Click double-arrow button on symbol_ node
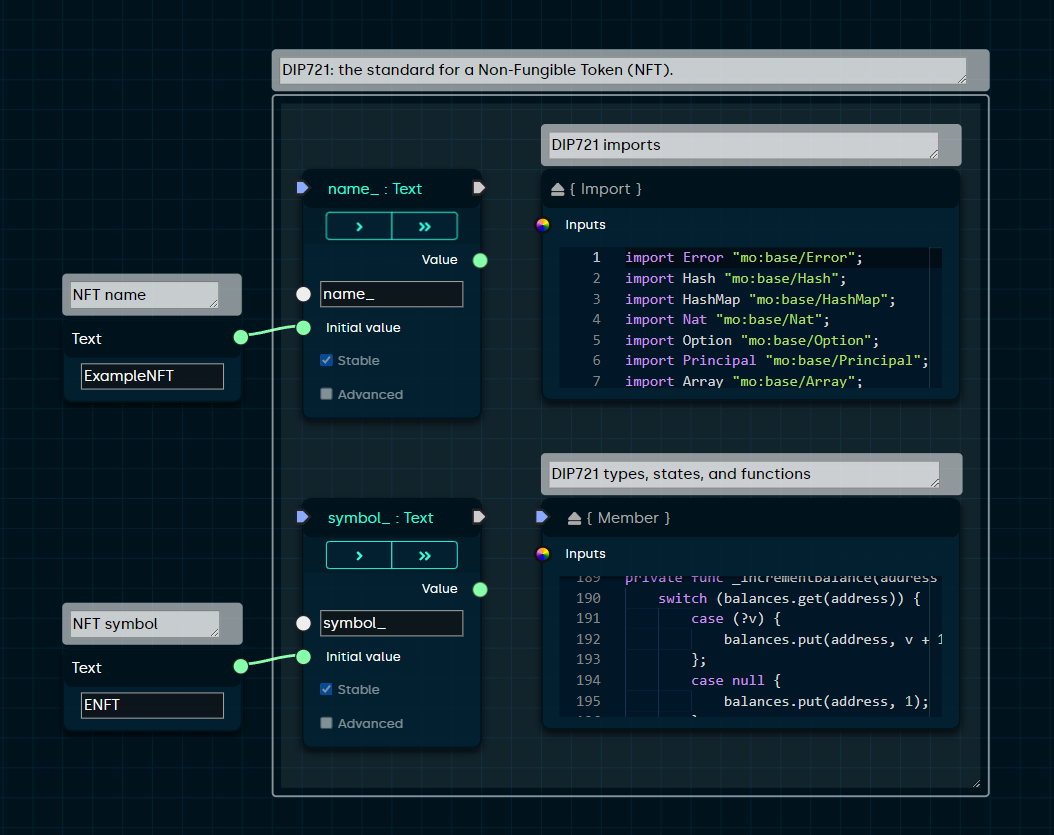1054x835 pixels. click(425, 555)
